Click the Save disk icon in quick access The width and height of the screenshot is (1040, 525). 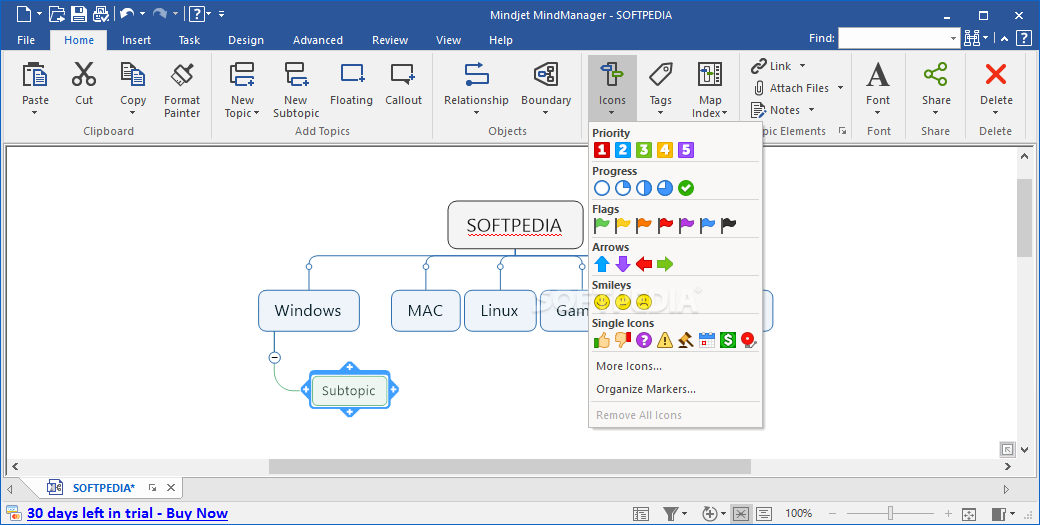pyautogui.click(x=78, y=13)
